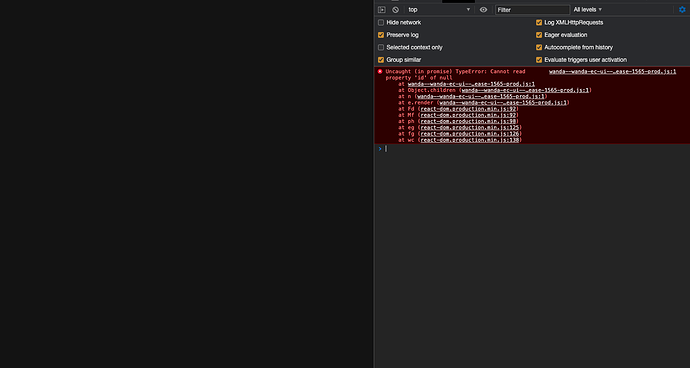Uncheck the Preserve log option
The image size is (690, 368).
[x=381, y=35]
